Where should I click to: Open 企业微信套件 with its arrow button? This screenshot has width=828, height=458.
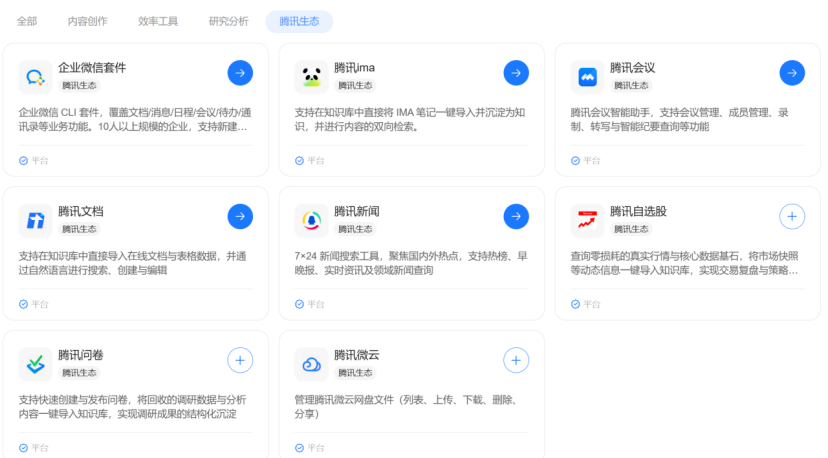[x=240, y=73]
